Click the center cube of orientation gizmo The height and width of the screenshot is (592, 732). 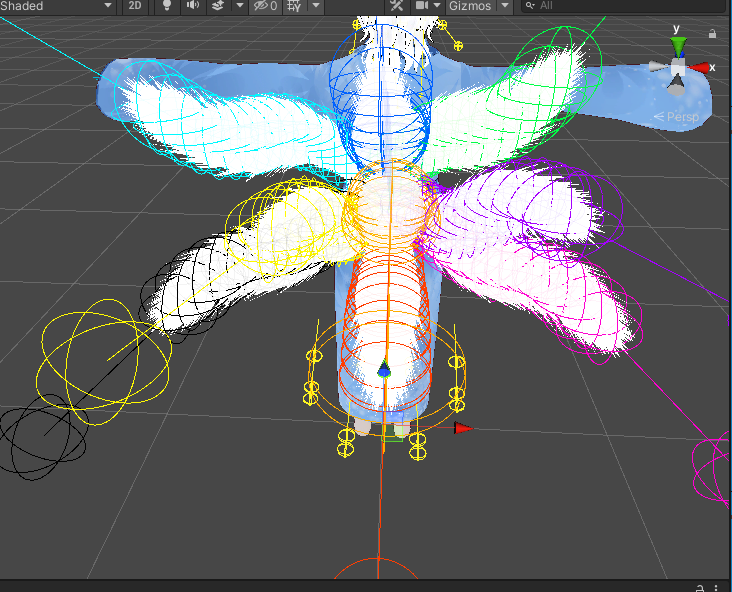coord(678,69)
